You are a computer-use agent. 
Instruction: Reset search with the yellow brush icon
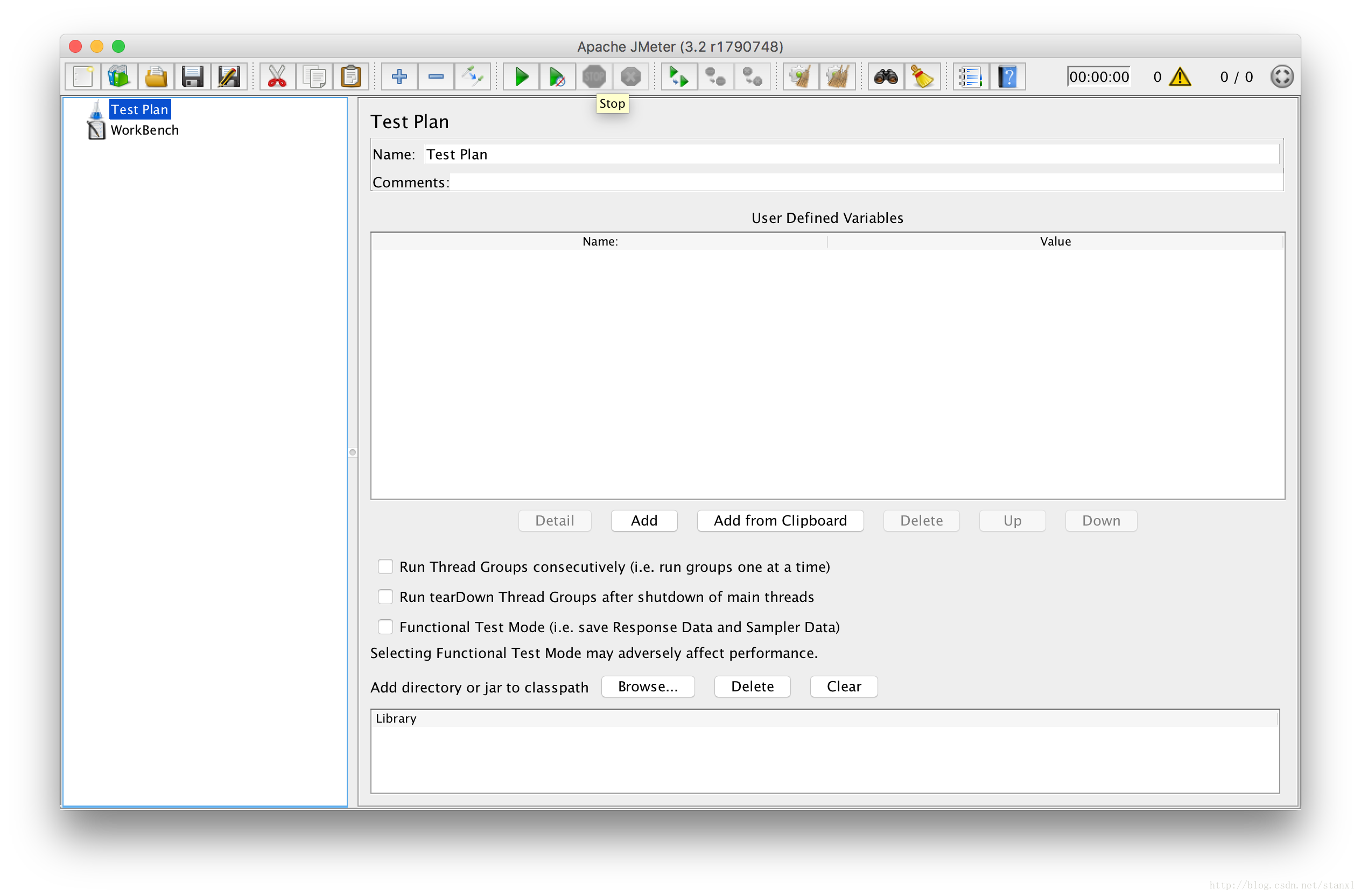point(923,76)
